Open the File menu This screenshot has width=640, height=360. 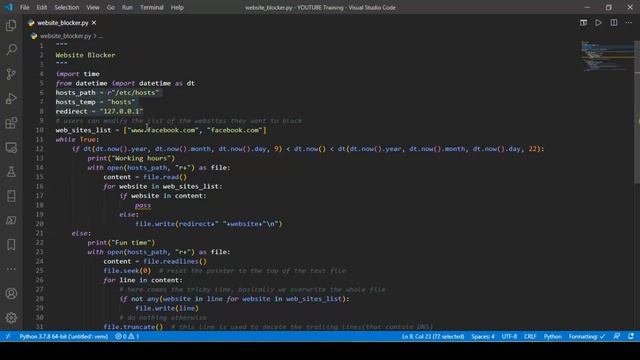point(24,7)
